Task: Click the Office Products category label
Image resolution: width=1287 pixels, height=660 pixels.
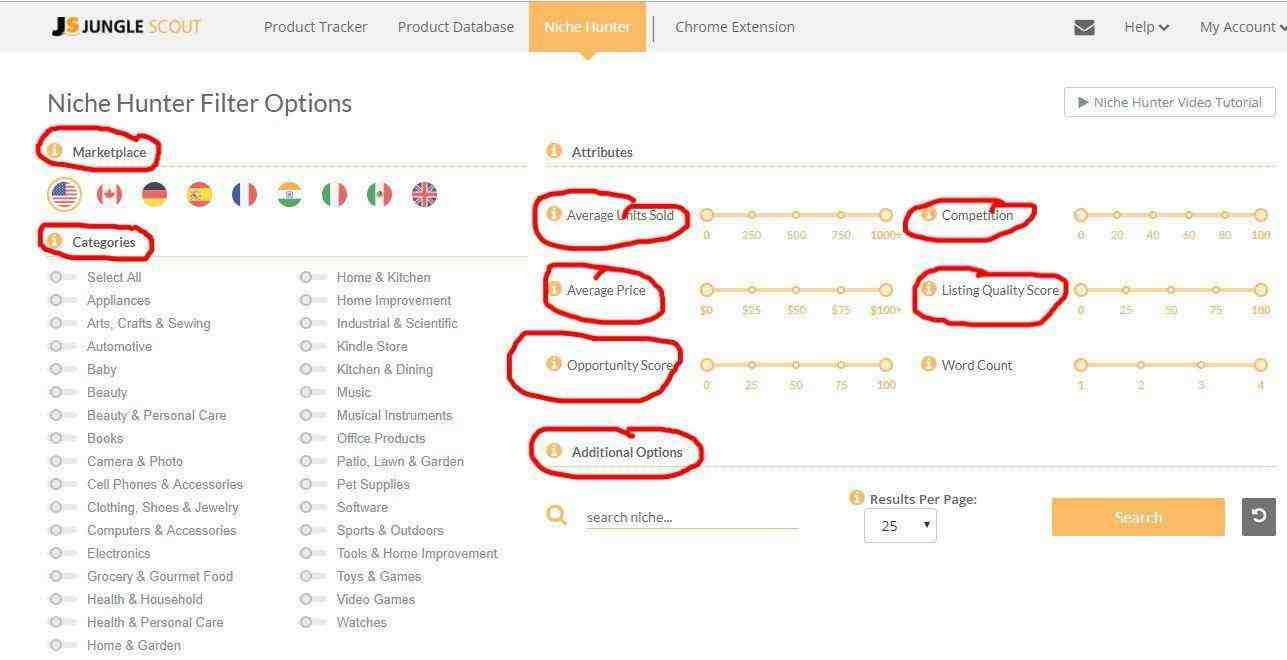Action: tap(381, 438)
